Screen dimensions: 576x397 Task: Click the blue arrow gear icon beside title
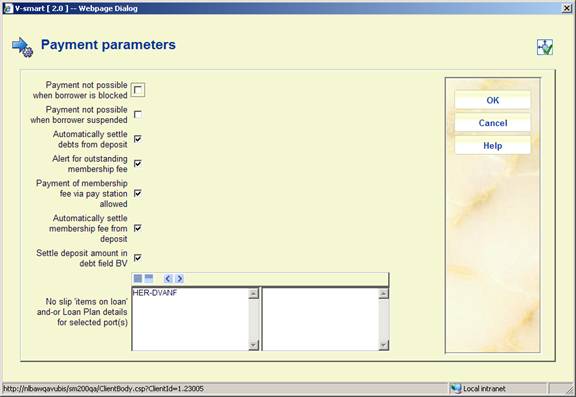pos(22,47)
